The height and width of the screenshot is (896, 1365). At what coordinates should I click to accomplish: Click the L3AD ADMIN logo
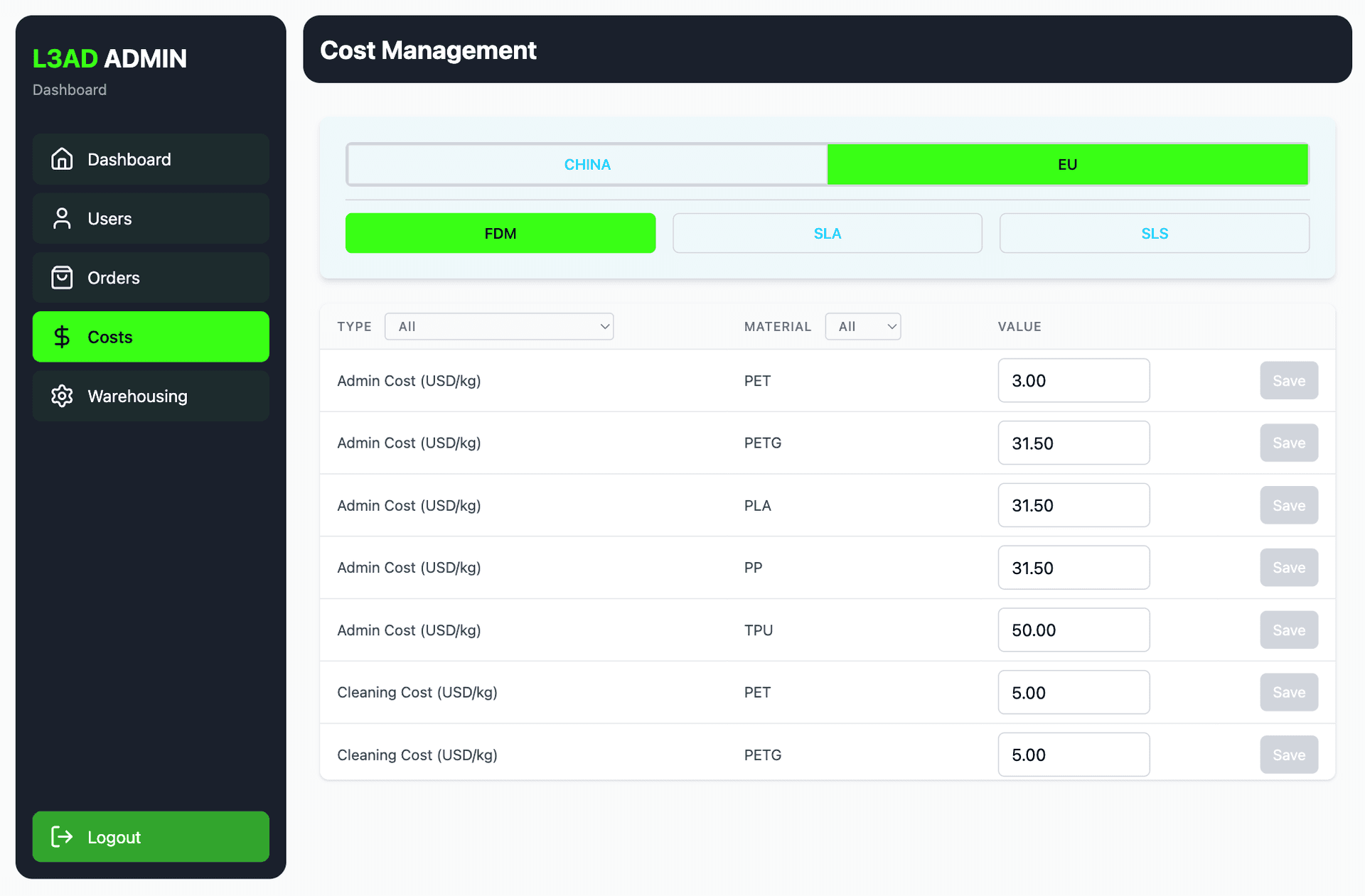[109, 59]
